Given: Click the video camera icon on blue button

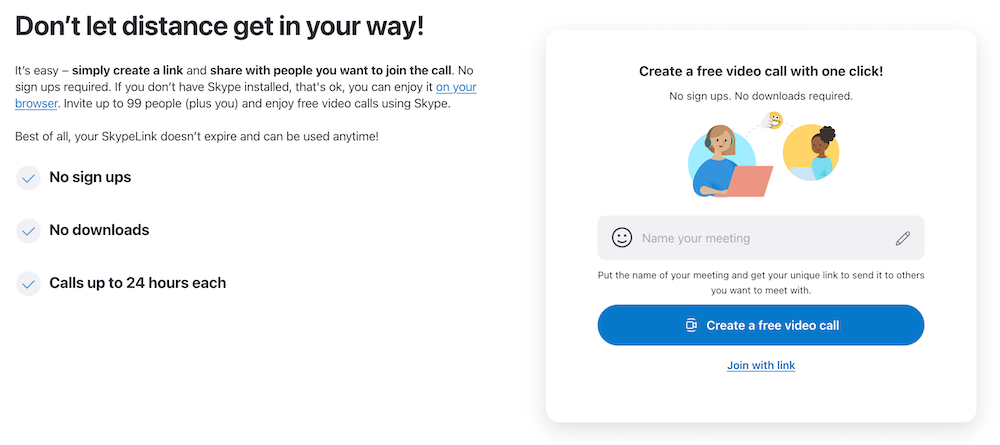Looking at the screenshot, I should coord(691,325).
